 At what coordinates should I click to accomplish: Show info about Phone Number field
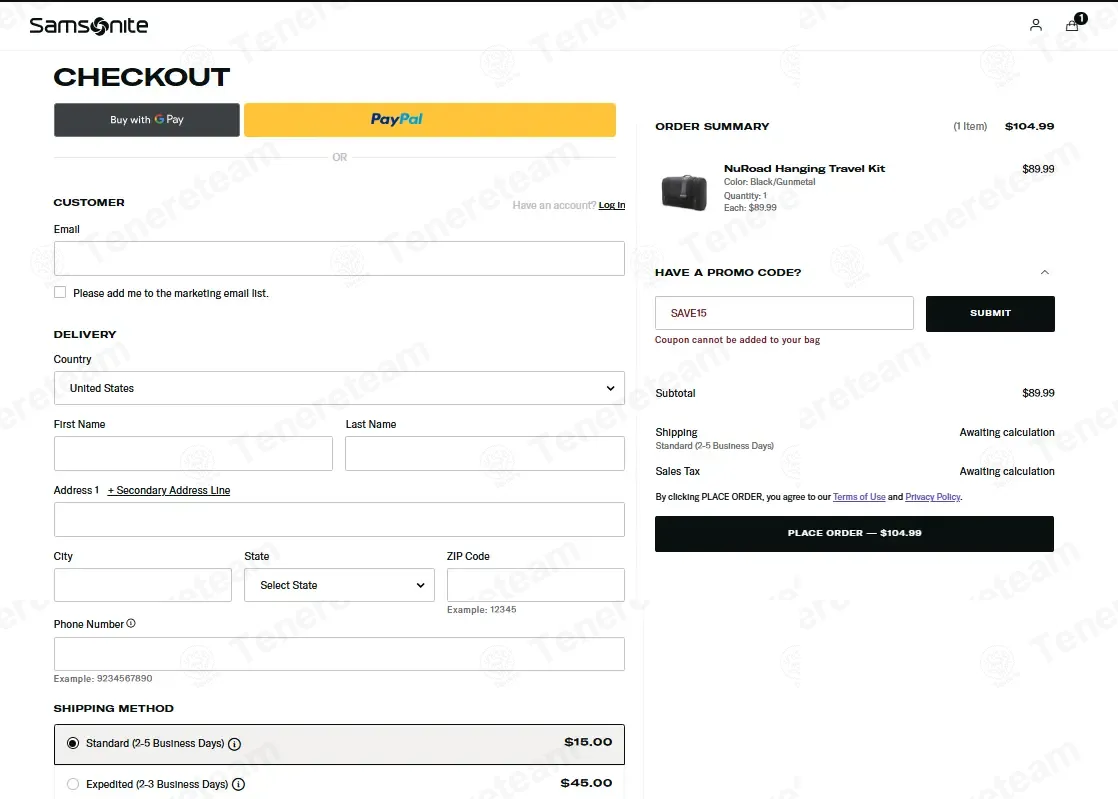[x=131, y=624]
